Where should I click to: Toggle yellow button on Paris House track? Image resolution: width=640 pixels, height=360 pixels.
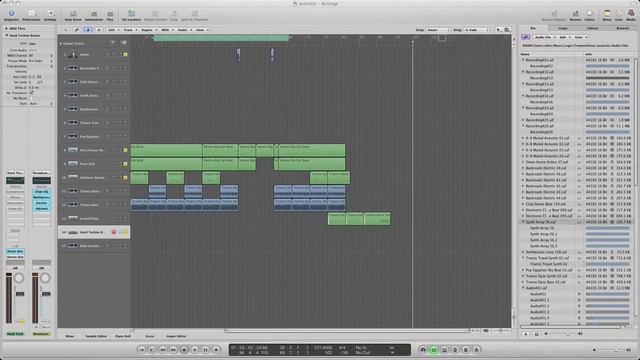tap(125, 150)
